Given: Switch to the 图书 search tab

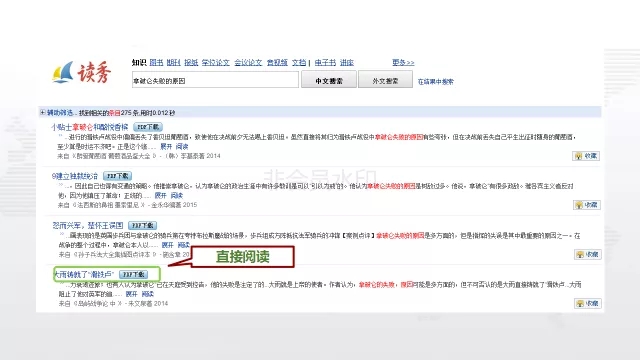Looking at the screenshot, I should coord(156,62).
